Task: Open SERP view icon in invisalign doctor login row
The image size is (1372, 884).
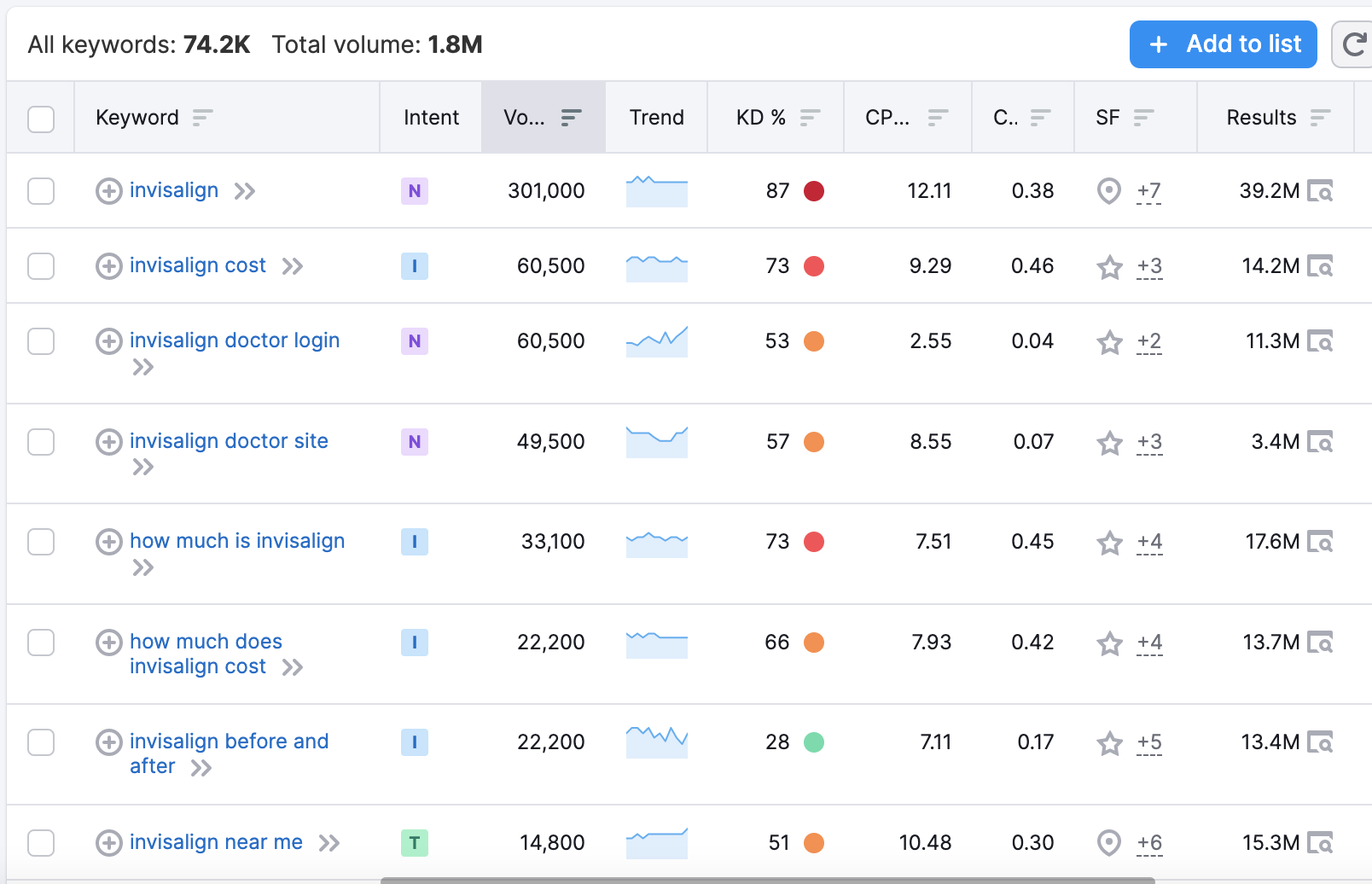Action: tap(1320, 341)
